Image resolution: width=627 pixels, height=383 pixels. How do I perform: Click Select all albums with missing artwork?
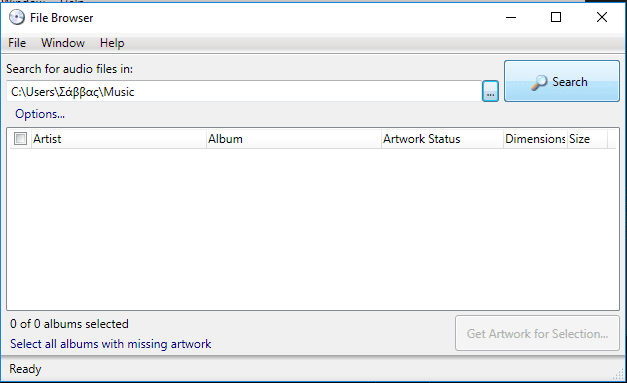point(111,344)
